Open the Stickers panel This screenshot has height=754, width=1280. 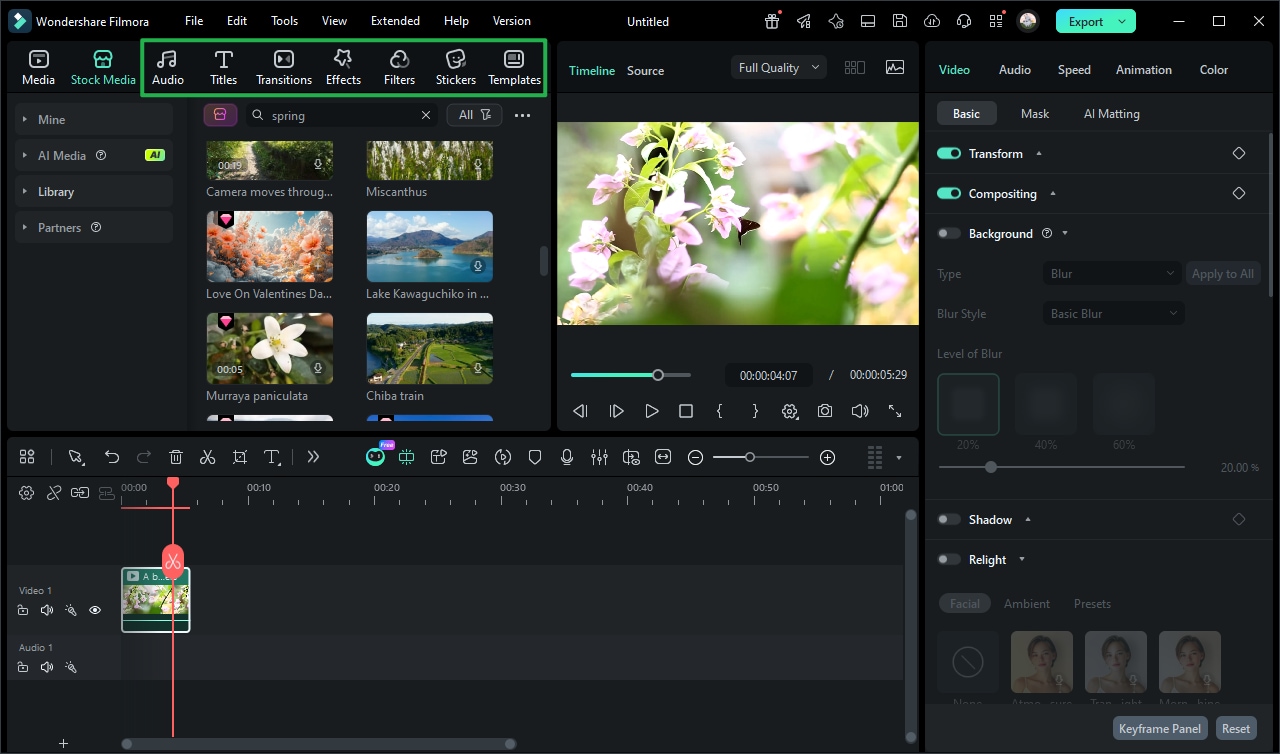click(456, 67)
